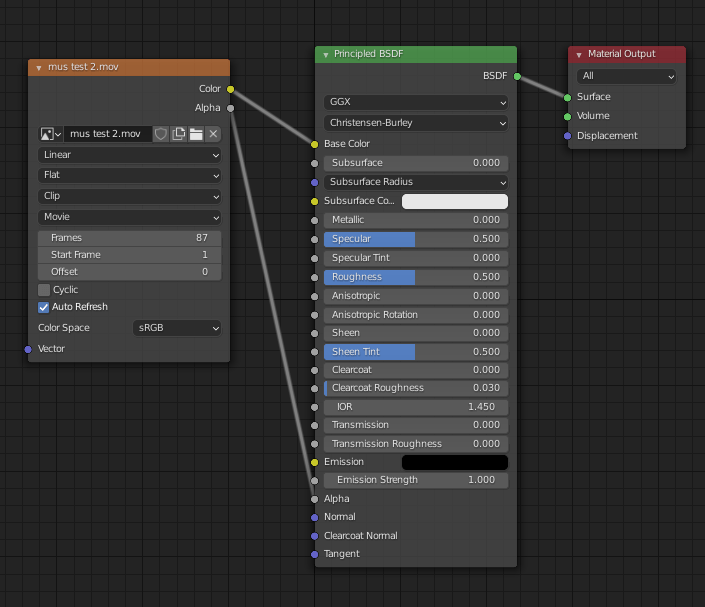Screen dimensions: 705x607
Task: Click the Anisotropic slider
Action: [x=416, y=296]
